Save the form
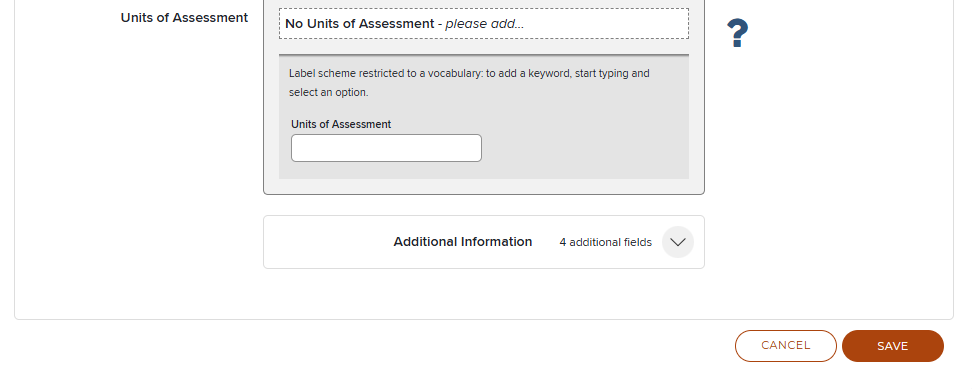The height and width of the screenshot is (389, 972). point(893,346)
